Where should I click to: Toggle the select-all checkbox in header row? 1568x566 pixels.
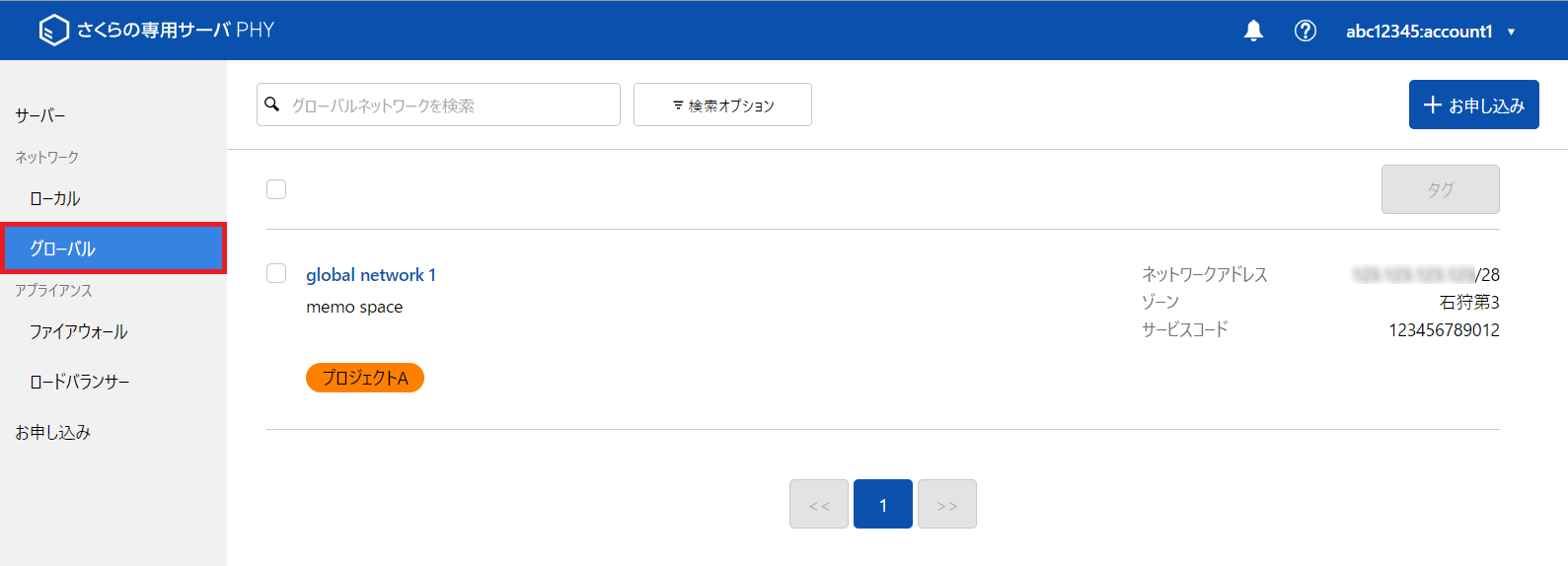pos(276,189)
